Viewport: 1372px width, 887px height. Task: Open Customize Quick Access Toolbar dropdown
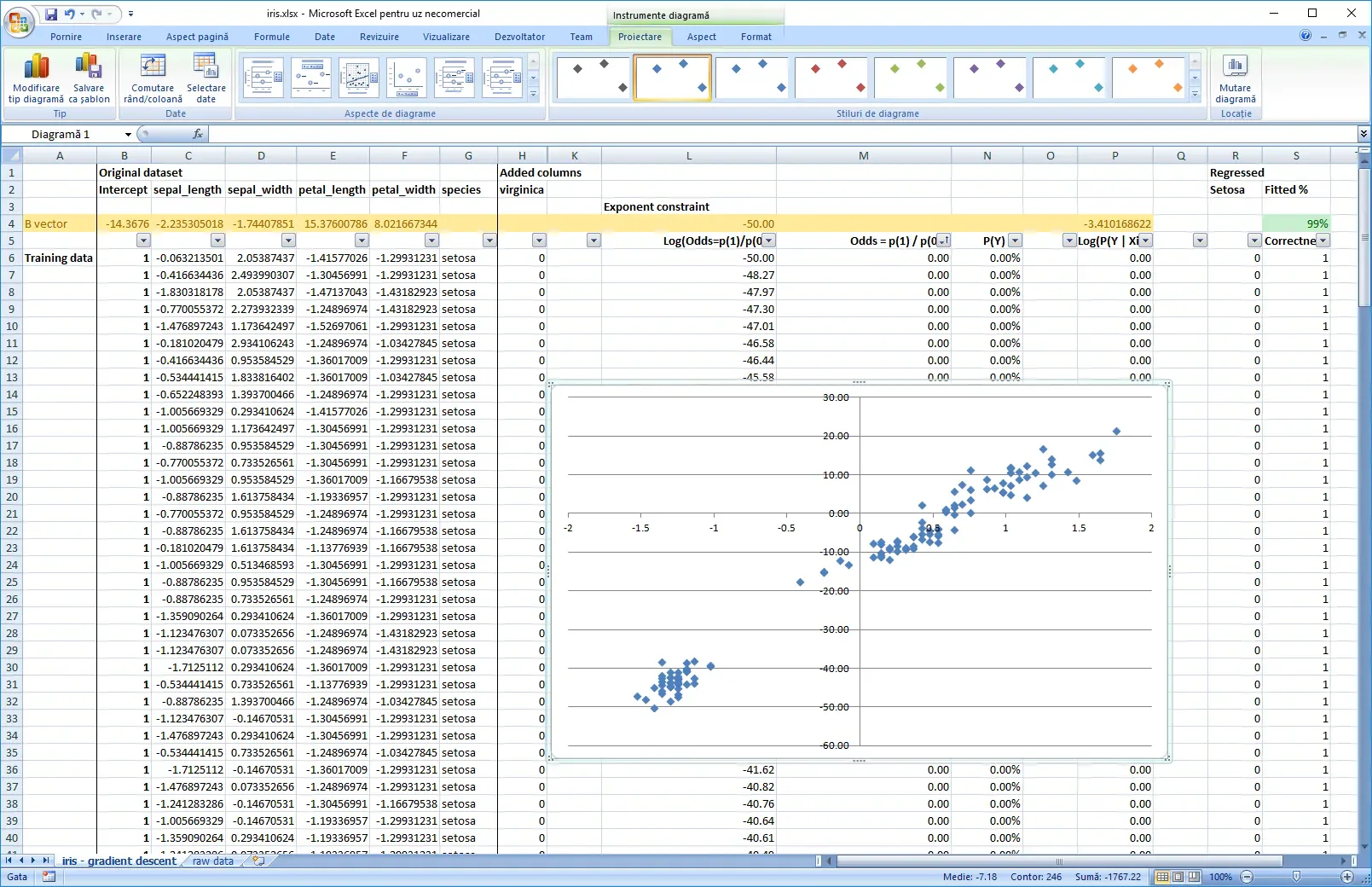[x=130, y=14]
